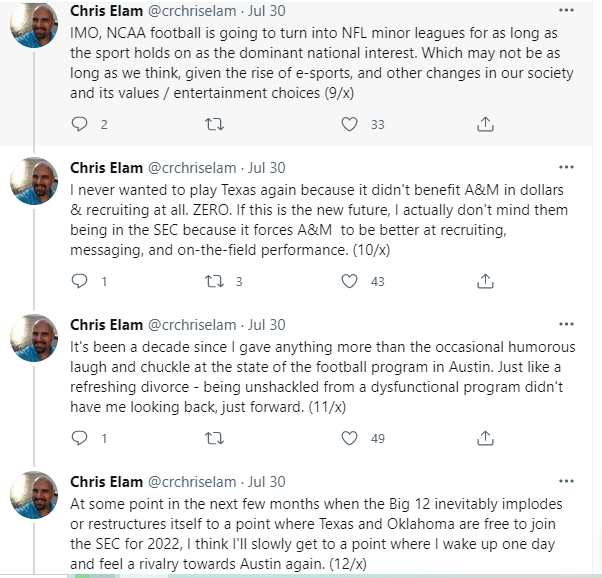This screenshot has width=602, height=578.
Task: Share the tweet about A&M recruiting (10/x)
Action: pyautogui.click(x=485, y=282)
